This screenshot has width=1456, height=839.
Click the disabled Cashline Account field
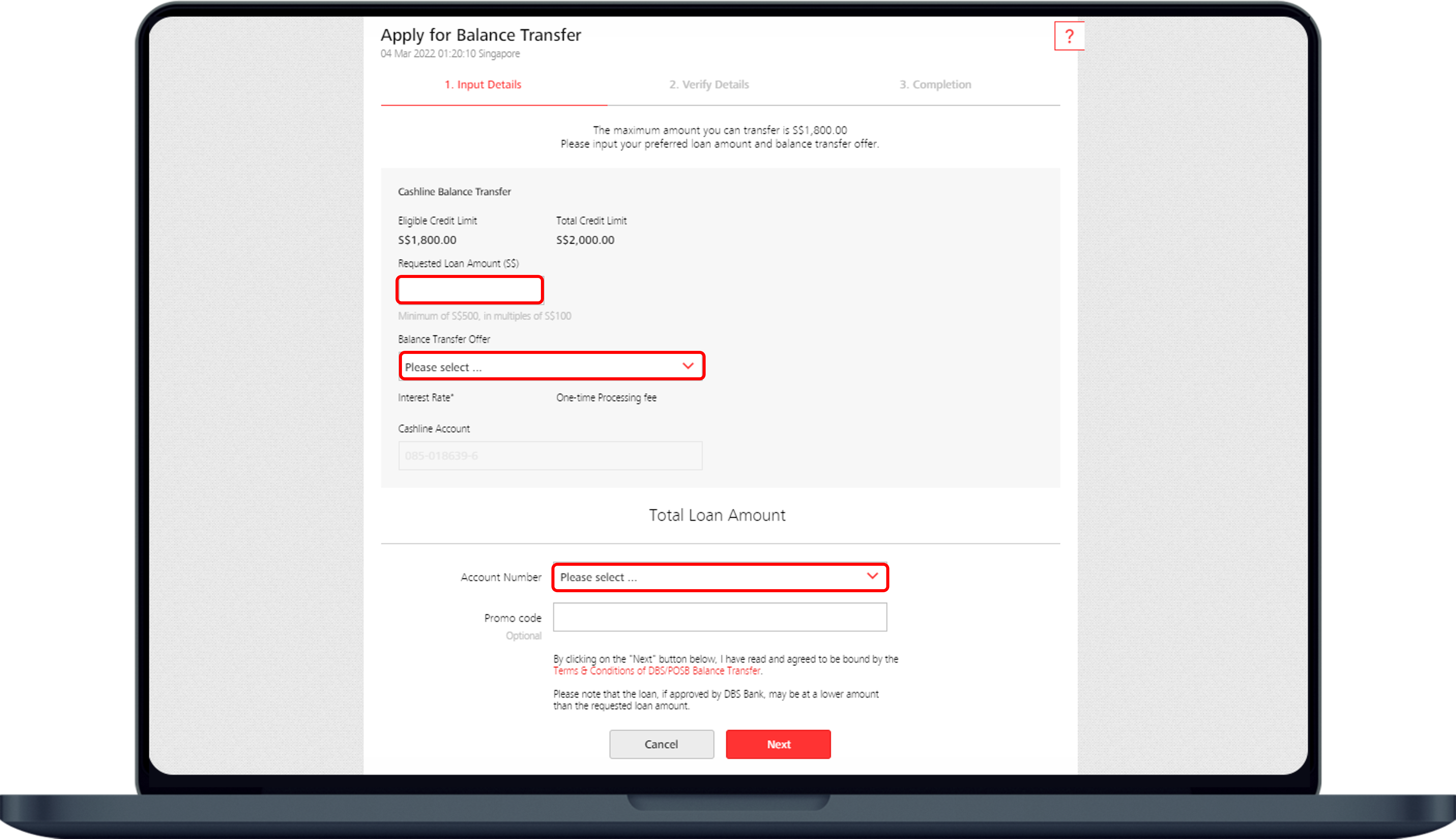550,456
